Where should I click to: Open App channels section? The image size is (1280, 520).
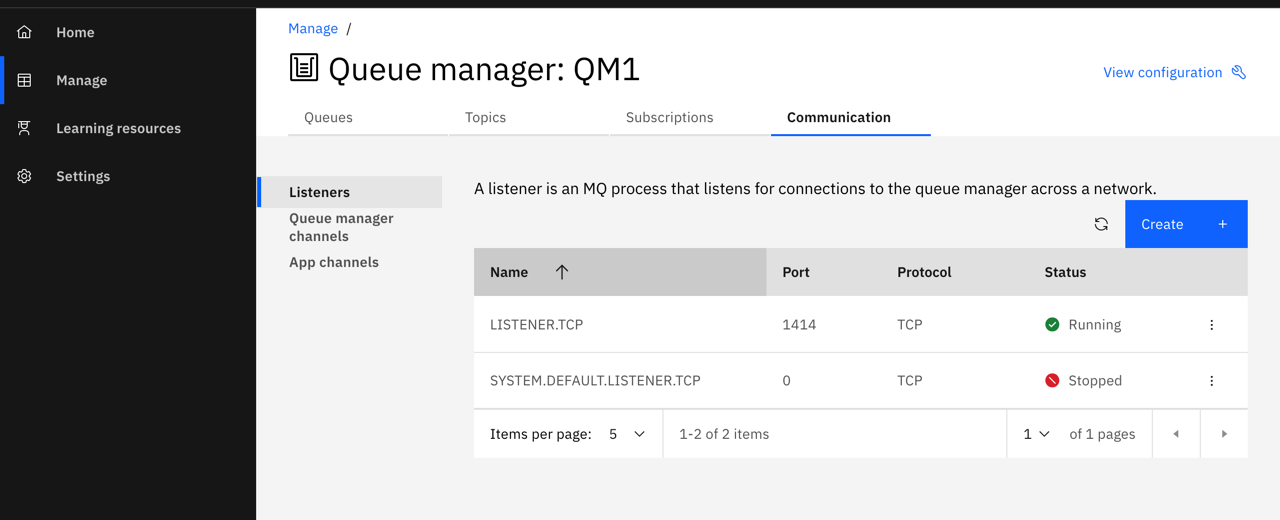pos(333,262)
